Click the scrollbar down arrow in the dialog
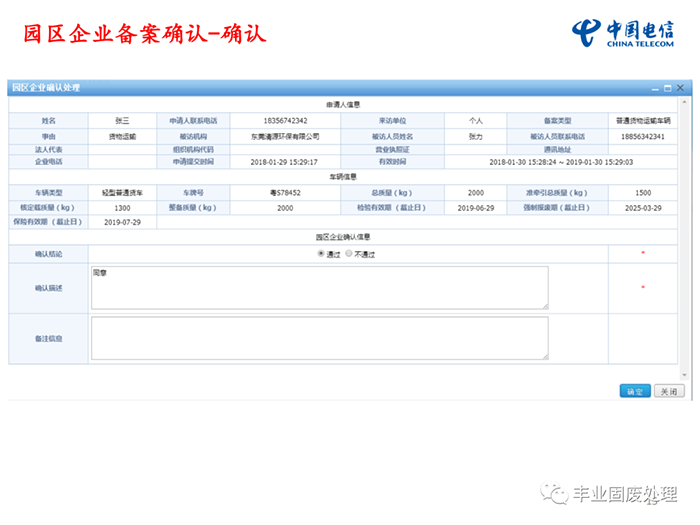This screenshot has width=700, height=525. 682,376
